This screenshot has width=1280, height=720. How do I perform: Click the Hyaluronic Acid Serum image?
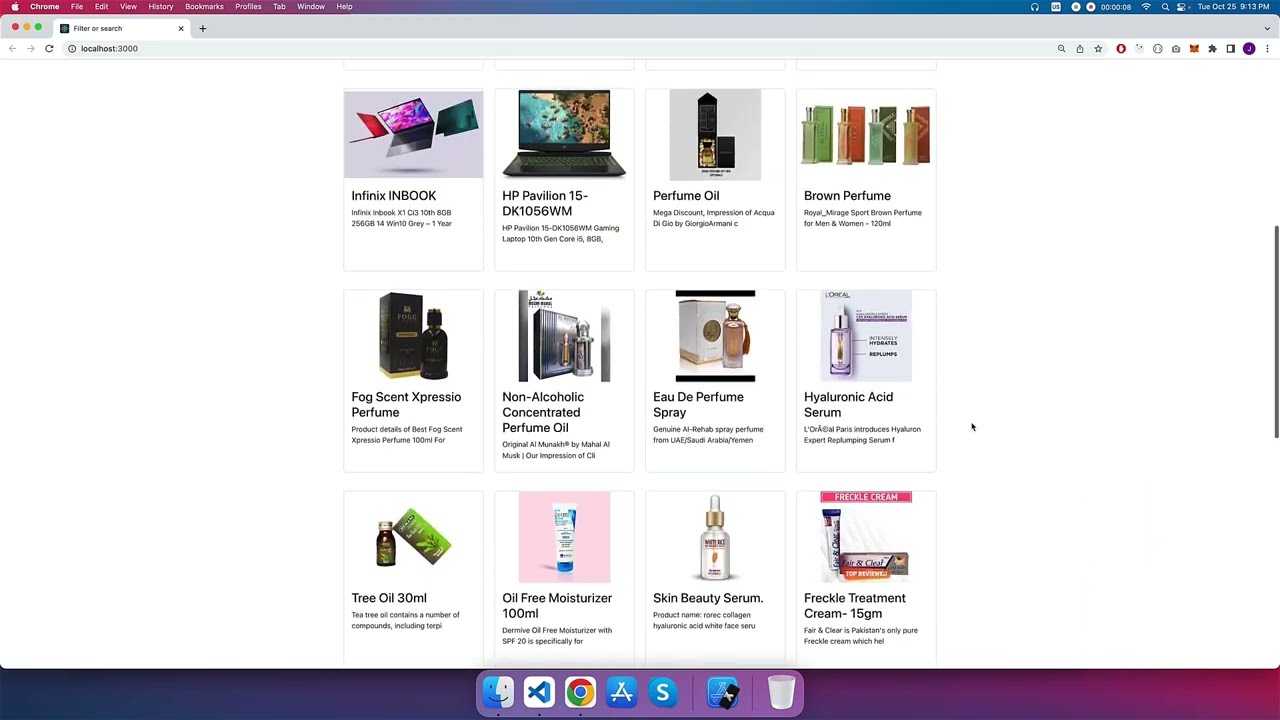tap(866, 336)
